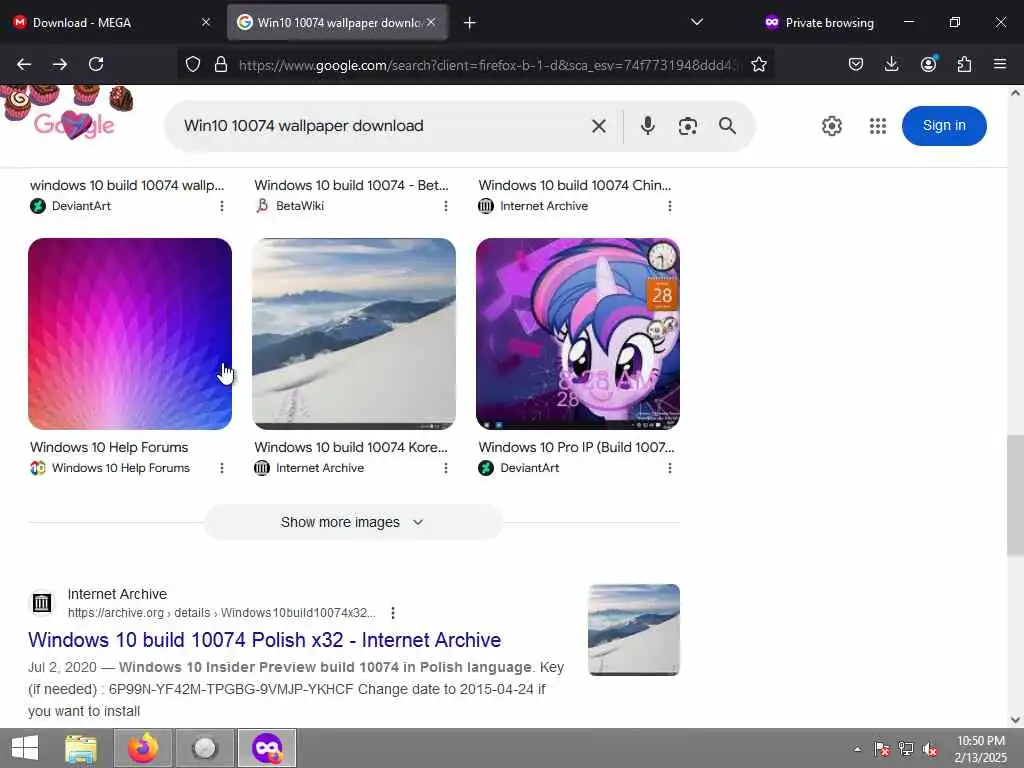Open a new tab with plus button
This screenshot has height=768, width=1024.
[470, 23]
